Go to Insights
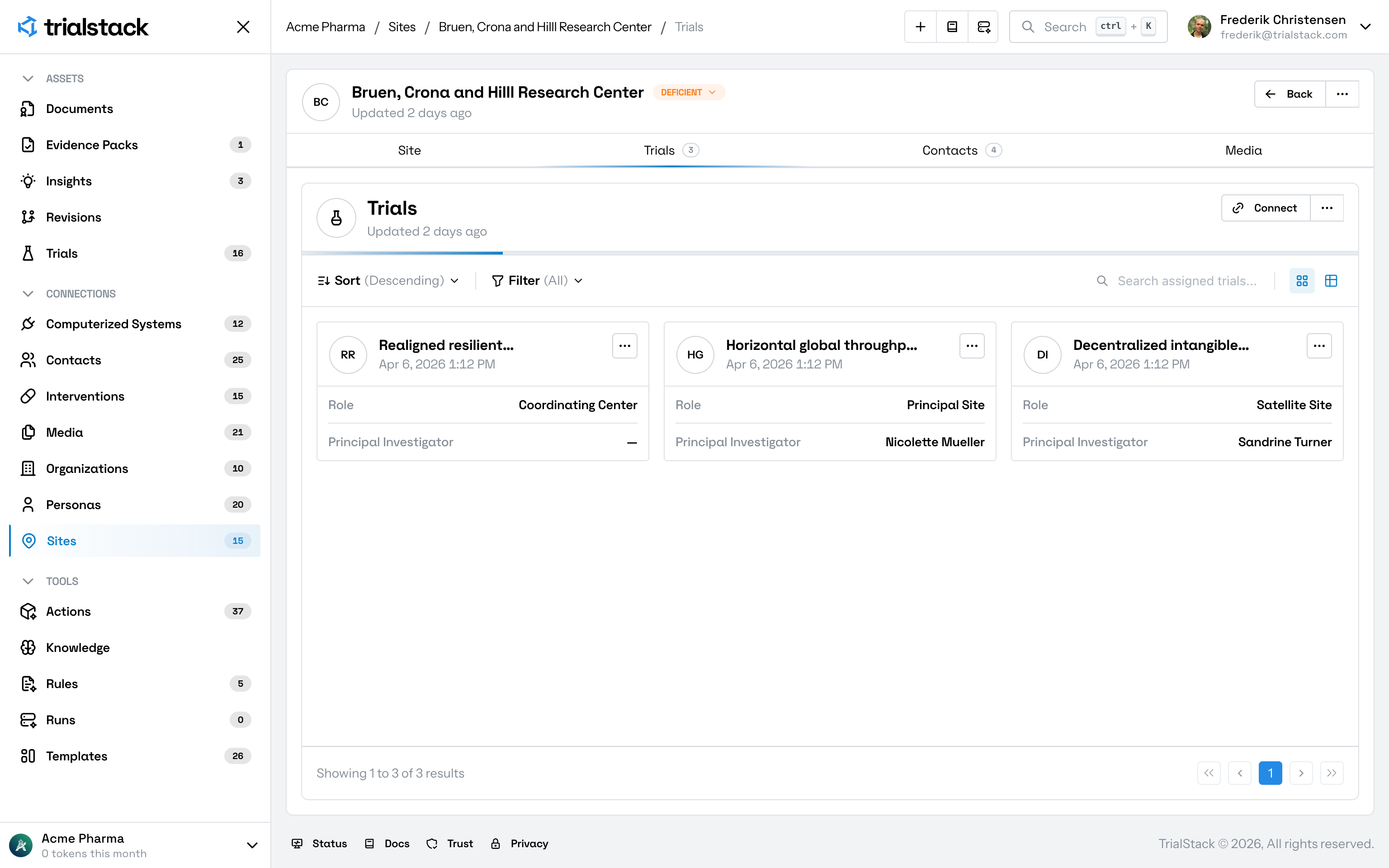This screenshot has width=1389, height=868. (135, 181)
